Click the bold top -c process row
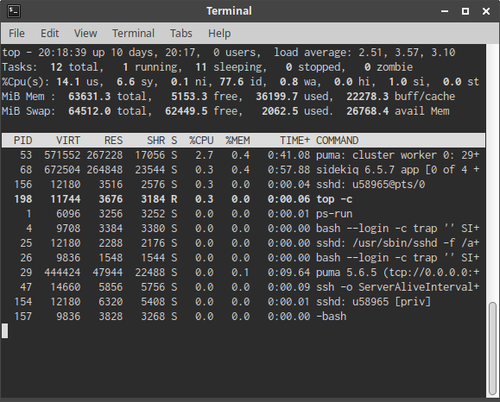 pos(243,199)
